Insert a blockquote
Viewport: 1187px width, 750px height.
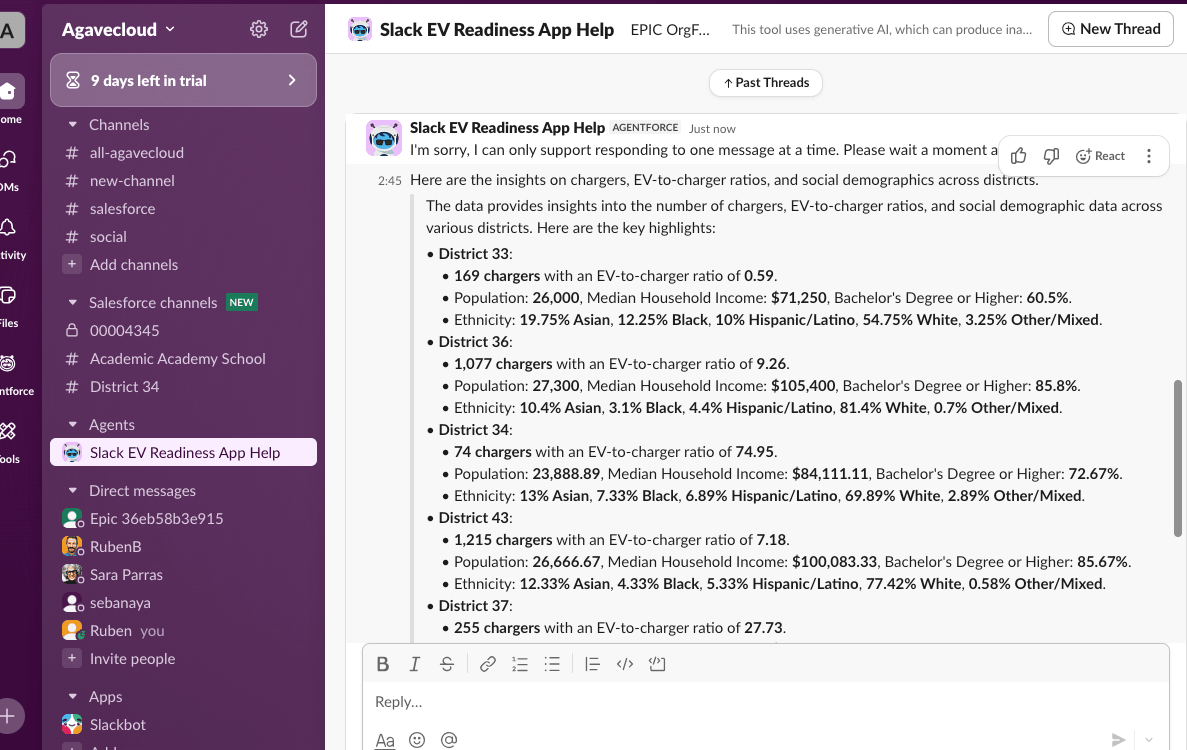(592, 664)
